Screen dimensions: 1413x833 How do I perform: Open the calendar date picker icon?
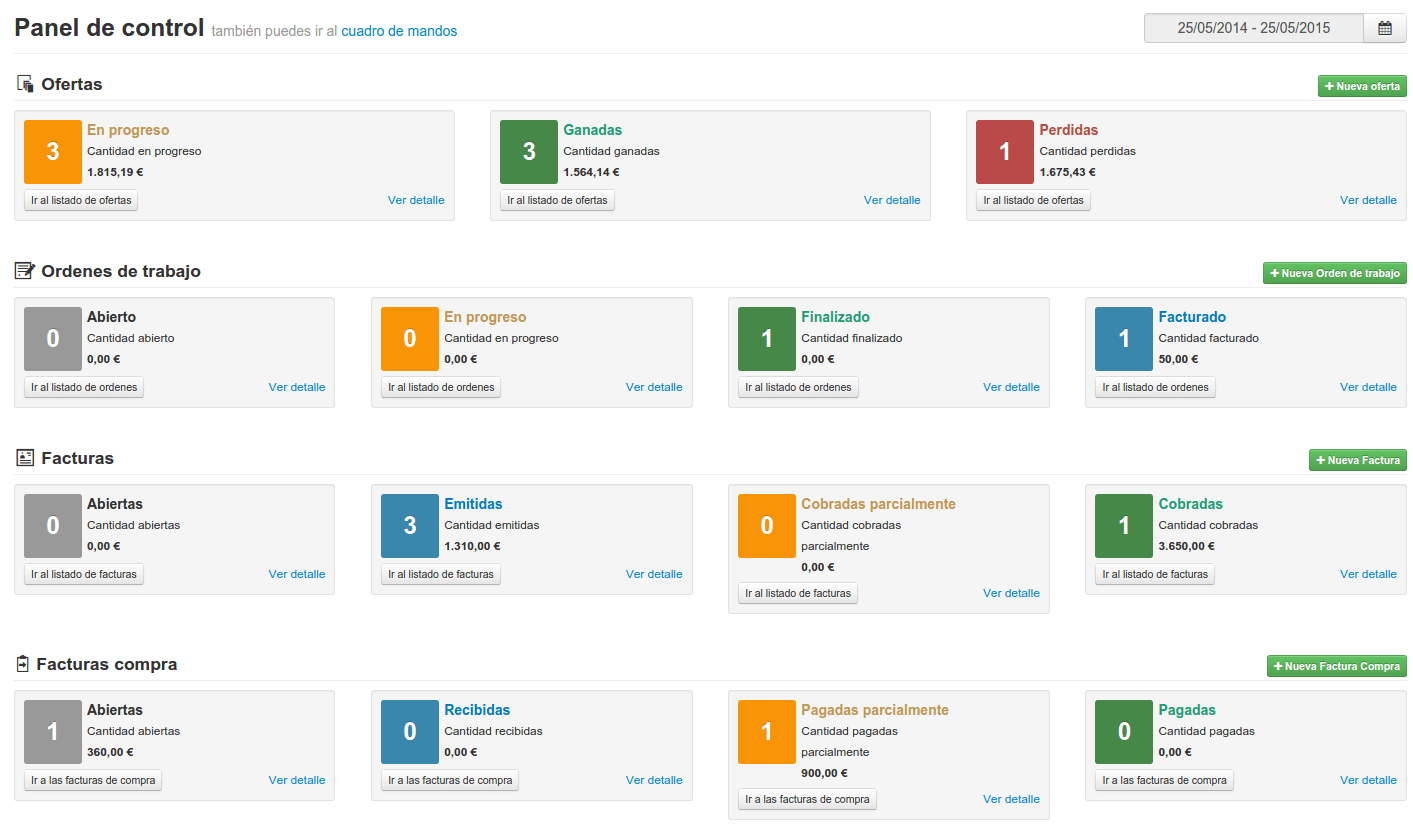coord(1385,28)
